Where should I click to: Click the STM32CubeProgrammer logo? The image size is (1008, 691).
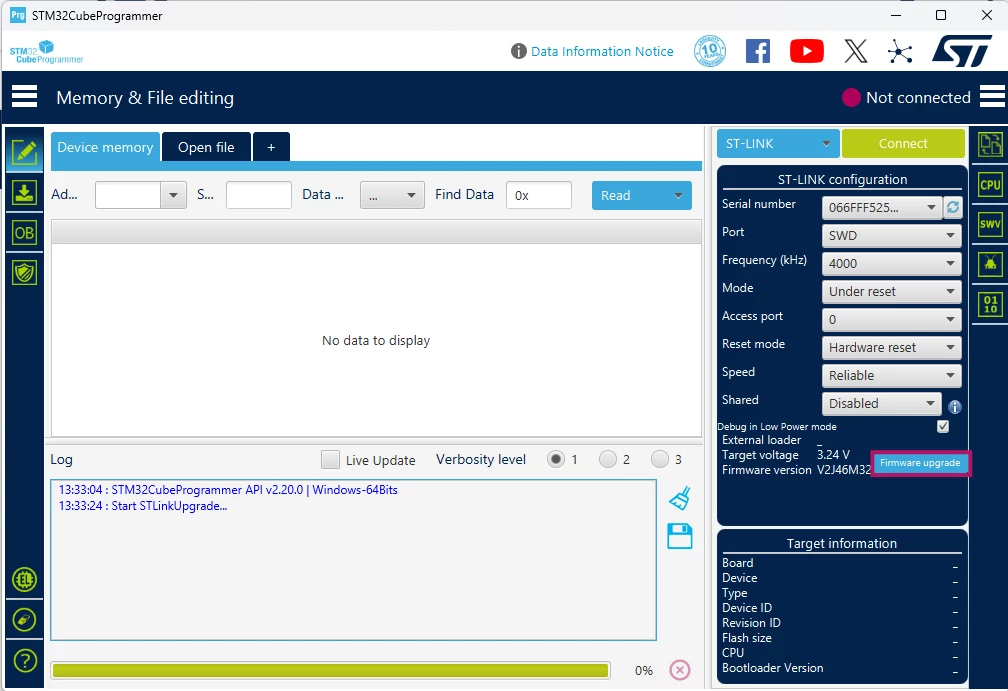click(46, 51)
